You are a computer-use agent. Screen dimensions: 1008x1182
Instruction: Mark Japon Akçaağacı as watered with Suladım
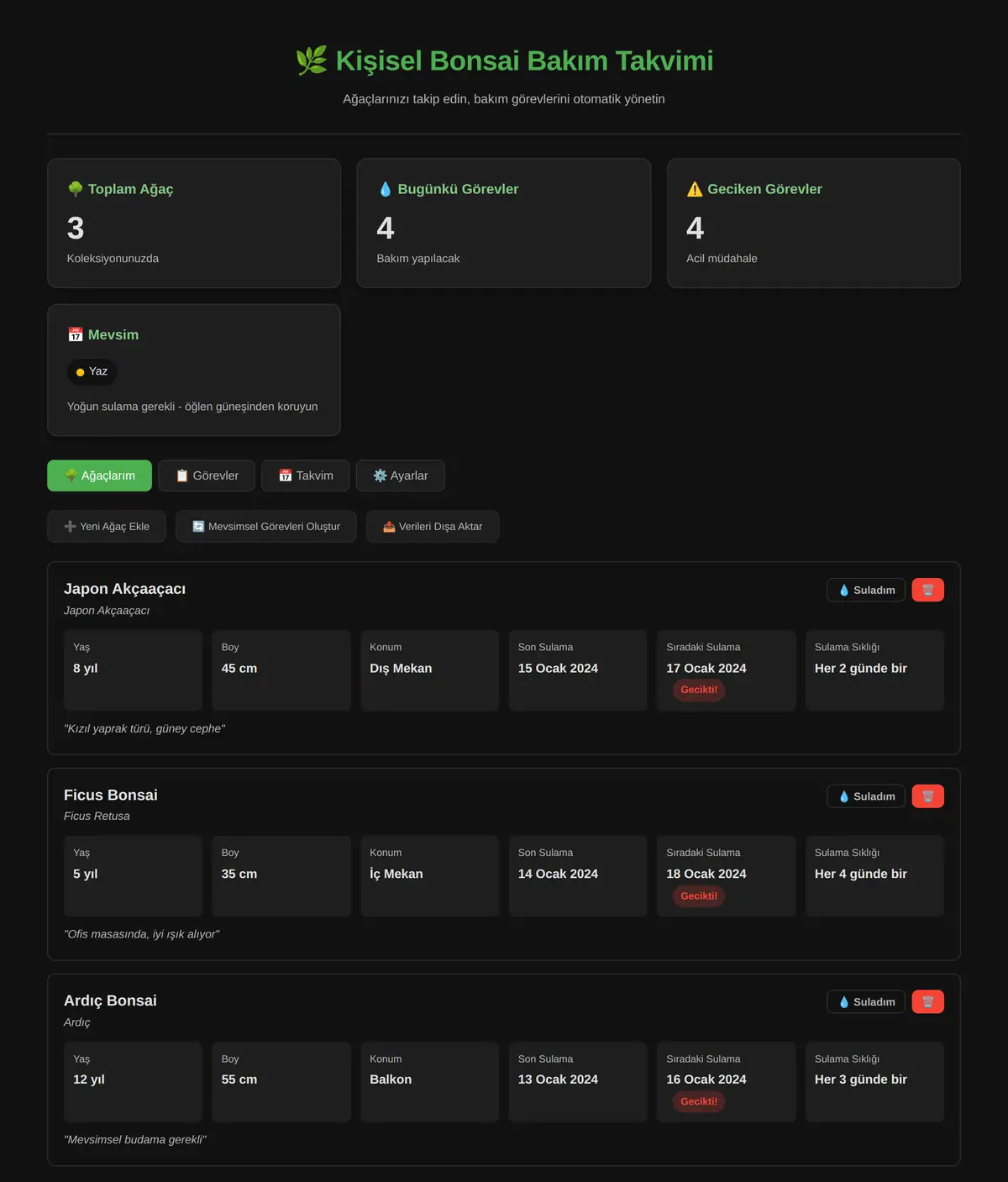pos(866,590)
